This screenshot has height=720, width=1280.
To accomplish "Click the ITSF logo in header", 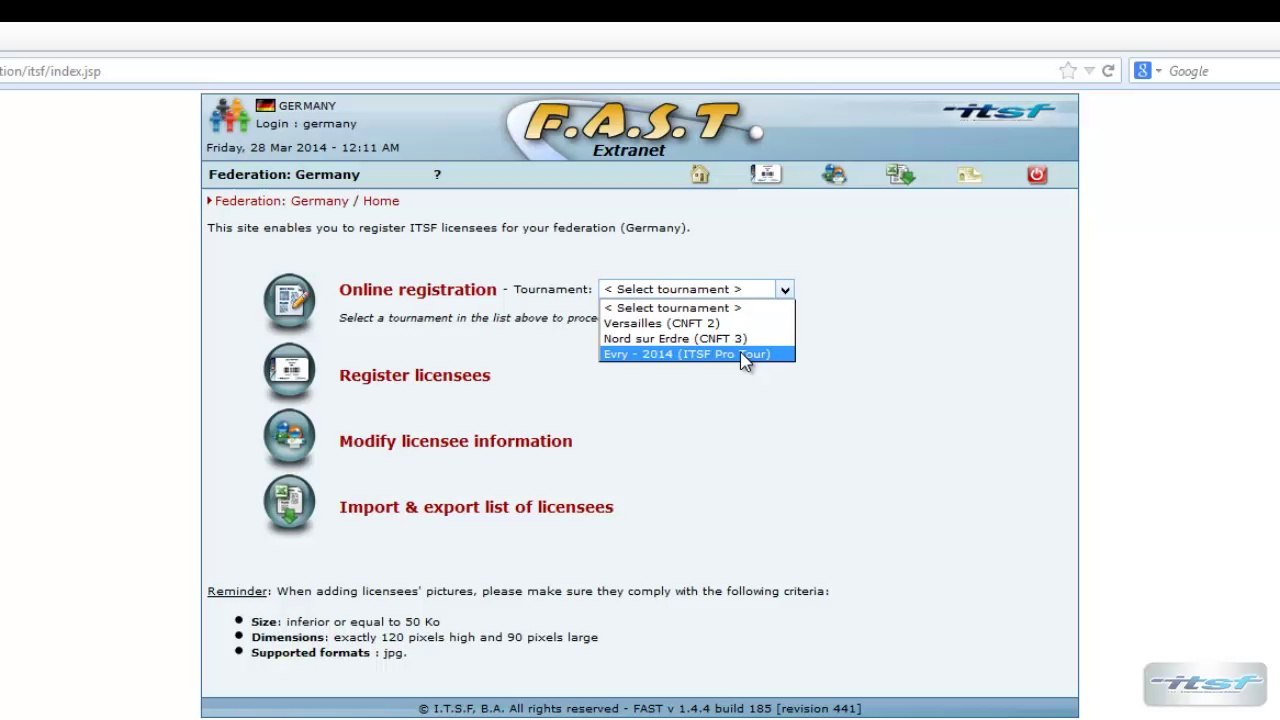I will [998, 111].
